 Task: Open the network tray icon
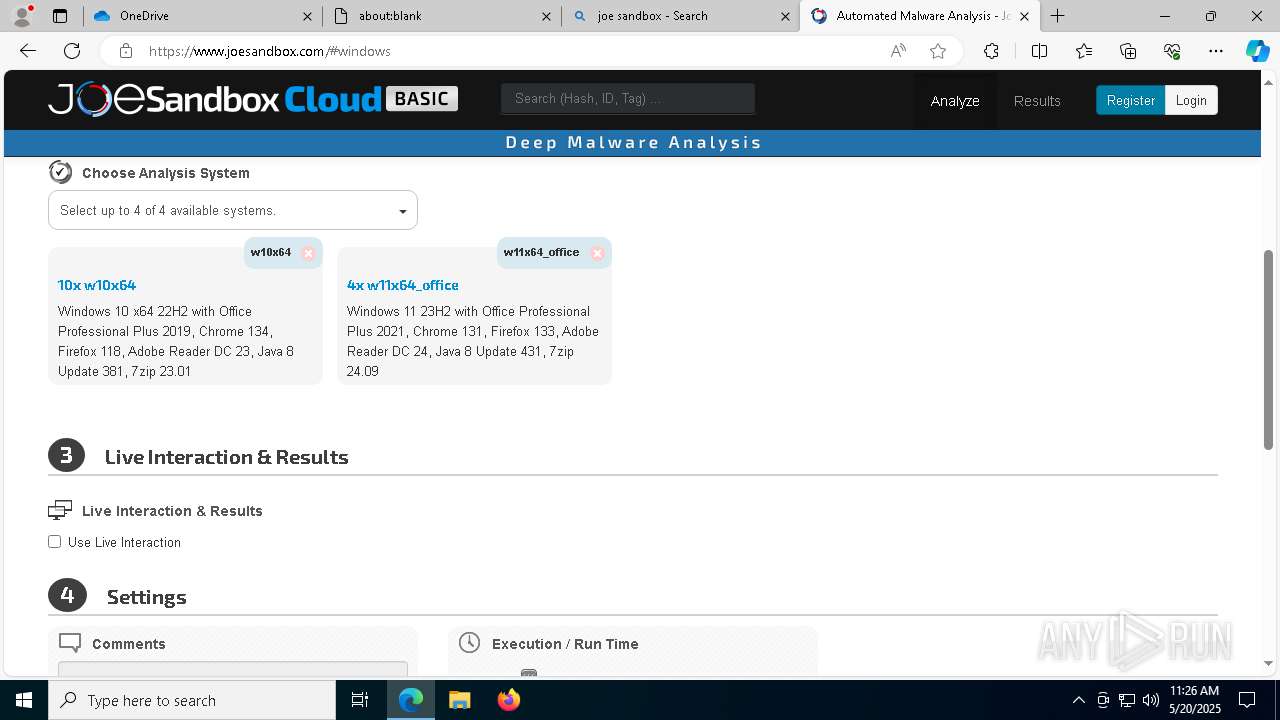[x=1127, y=700]
